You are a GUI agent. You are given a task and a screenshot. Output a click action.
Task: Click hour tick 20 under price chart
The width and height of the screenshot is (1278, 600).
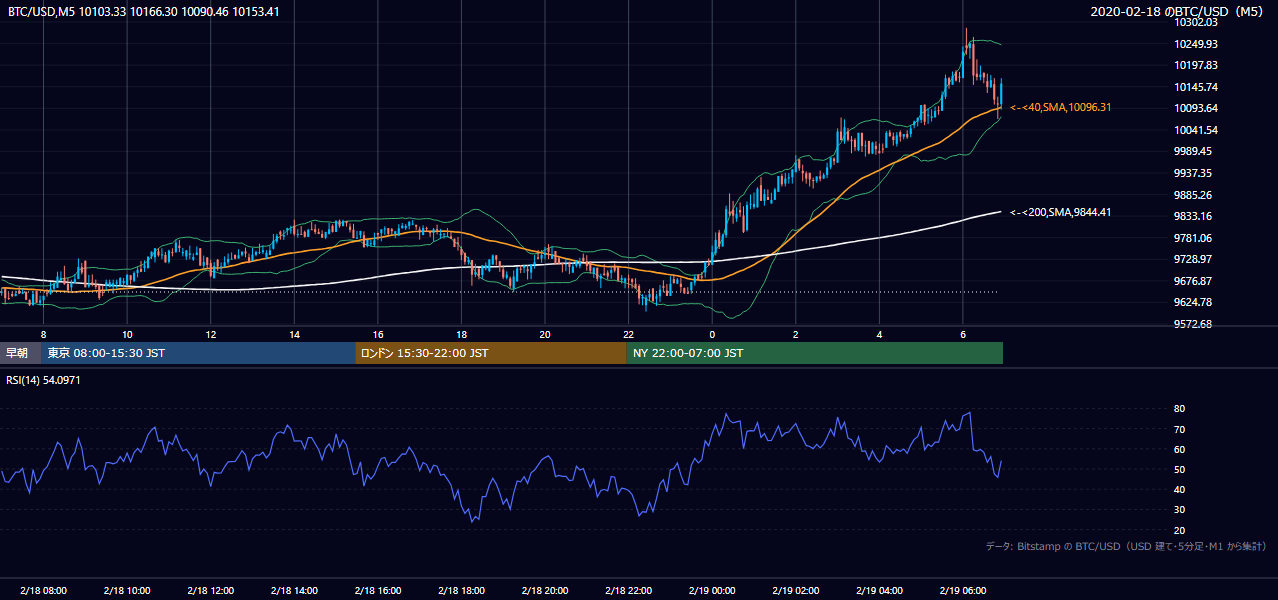545,334
